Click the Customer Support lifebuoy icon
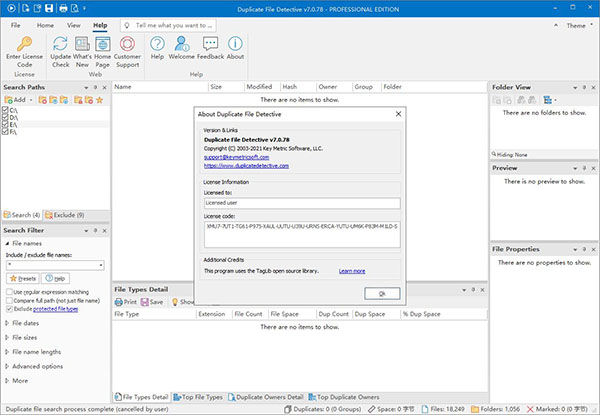Screen dimensions: 600x415 [127, 45]
